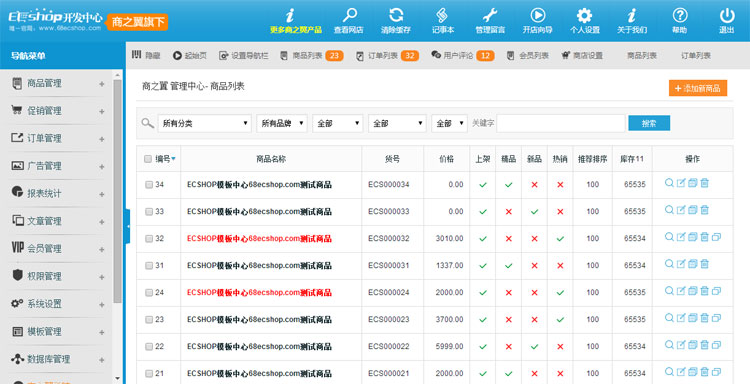The image size is (750, 384).
Task: Launch the 开店向导 play icon
Action: click(x=537, y=15)
